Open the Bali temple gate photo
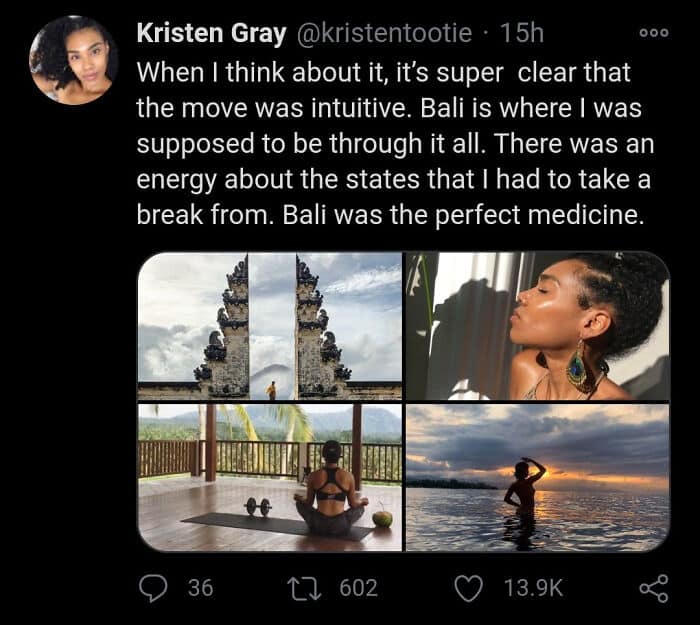This screenshot has height=625, width=700. 269,325
